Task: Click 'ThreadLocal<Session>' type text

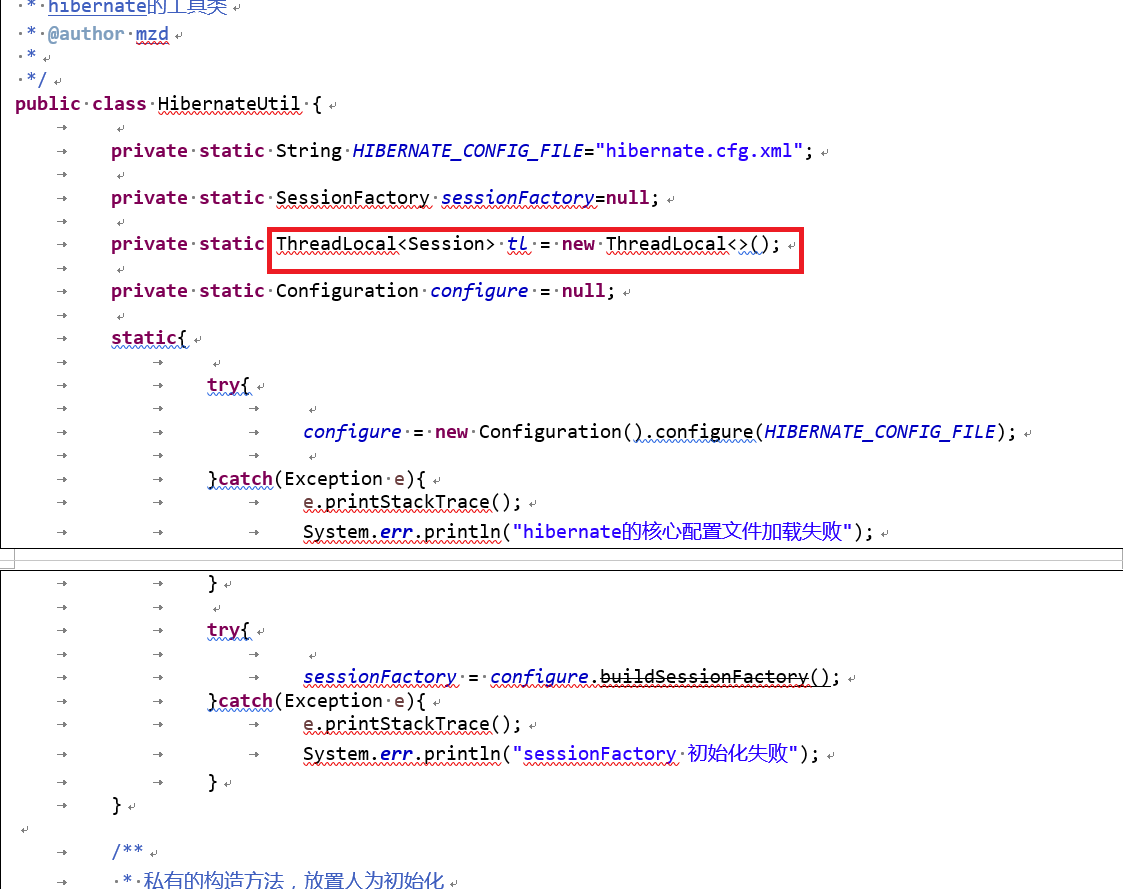Action: (385, 244)
